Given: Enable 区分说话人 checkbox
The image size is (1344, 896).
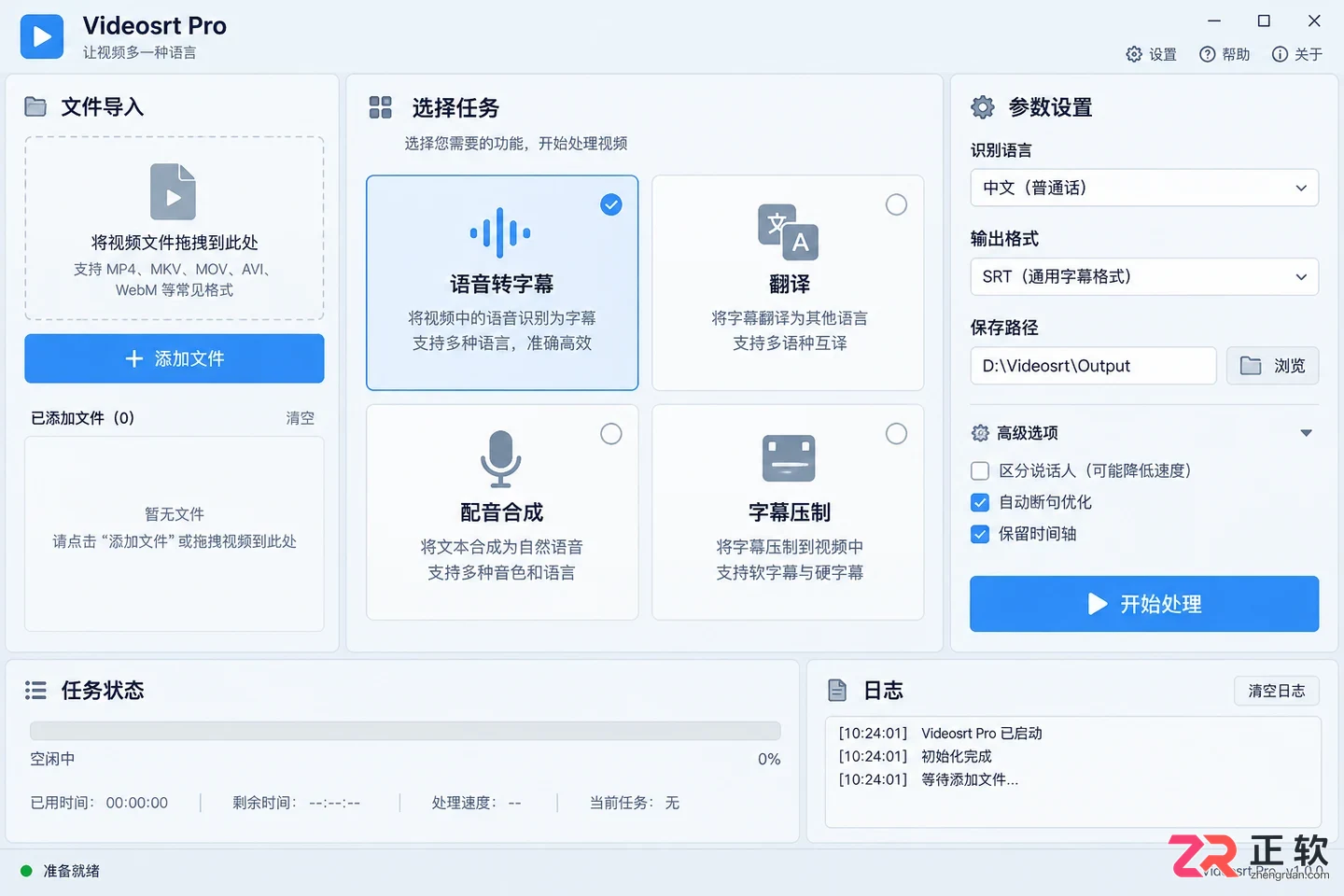Looking at the screenshot, I should [980, 470].
